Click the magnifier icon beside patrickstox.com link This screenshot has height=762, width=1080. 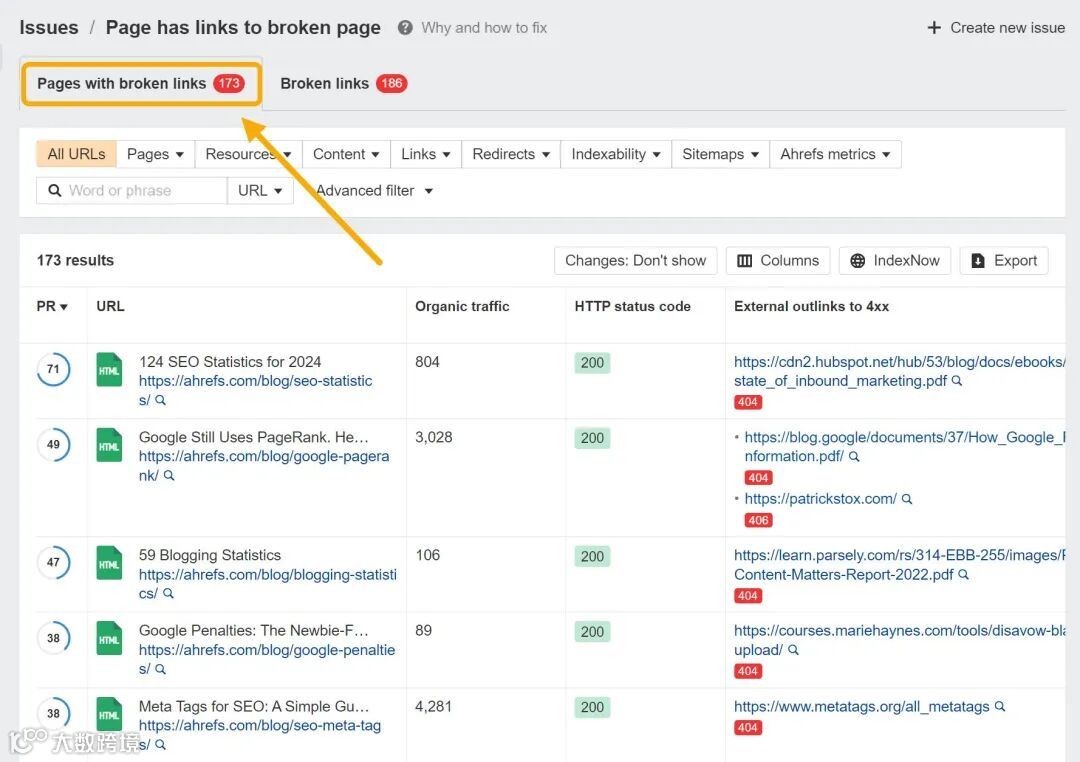(x=907, y=499)
